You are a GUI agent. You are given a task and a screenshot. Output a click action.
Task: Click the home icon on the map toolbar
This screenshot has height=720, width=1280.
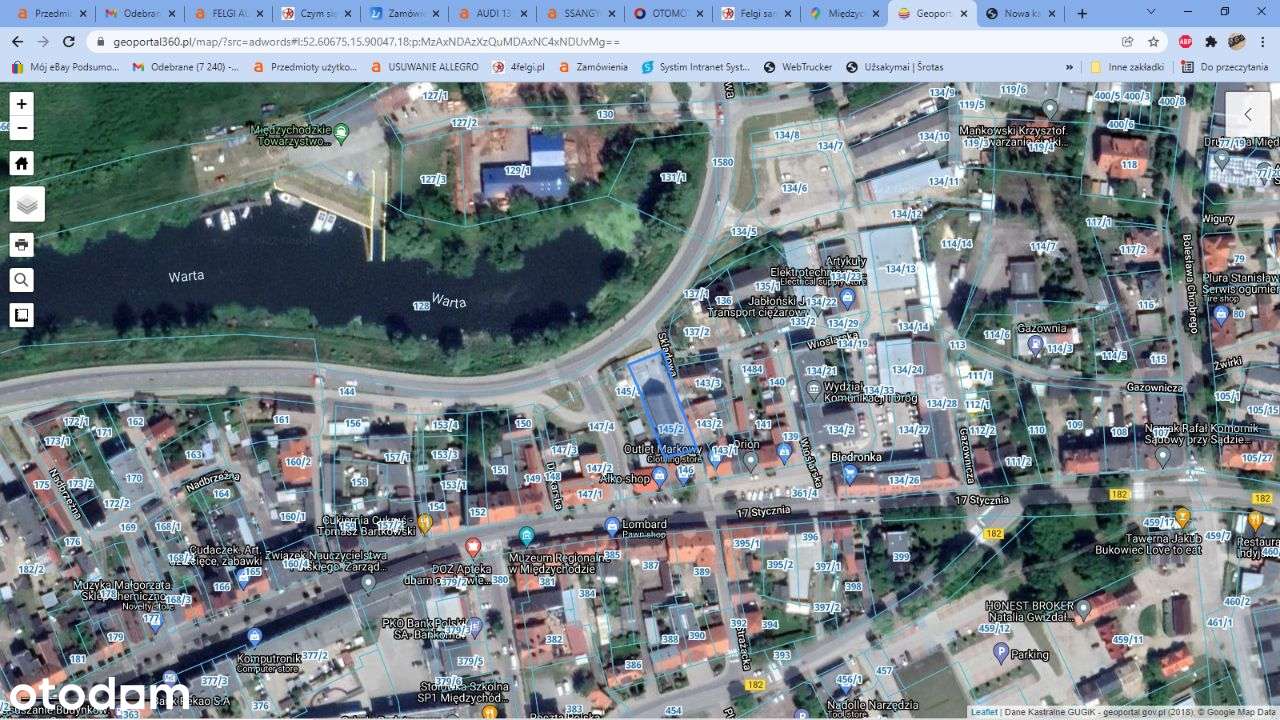pyautogui.click(x=21, y=163)
